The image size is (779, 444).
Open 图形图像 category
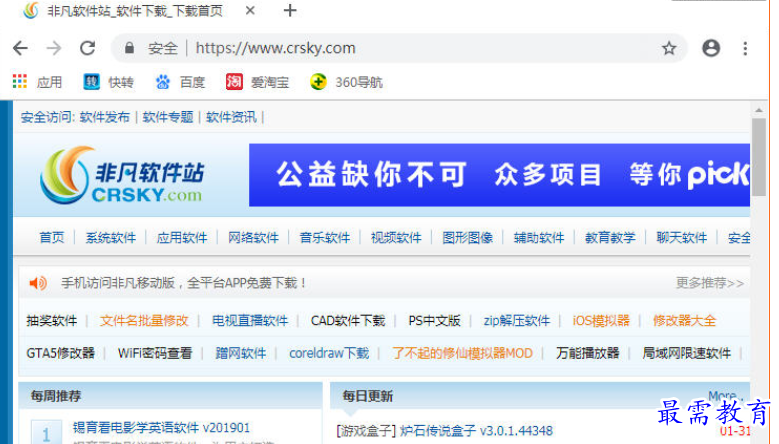click(x=467, y=237)
